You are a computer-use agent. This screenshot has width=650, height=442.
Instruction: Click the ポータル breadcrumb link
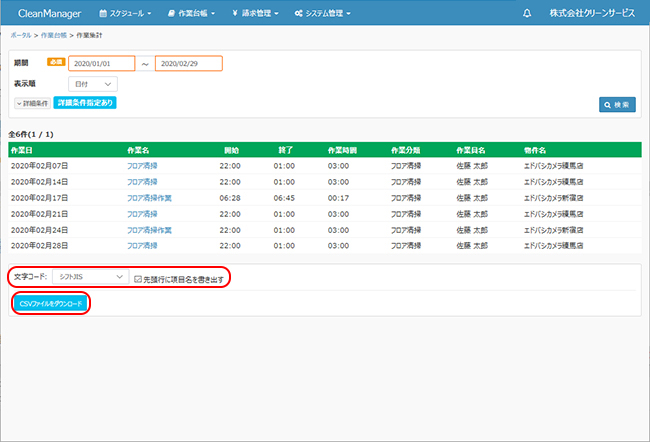click(20, 35)
